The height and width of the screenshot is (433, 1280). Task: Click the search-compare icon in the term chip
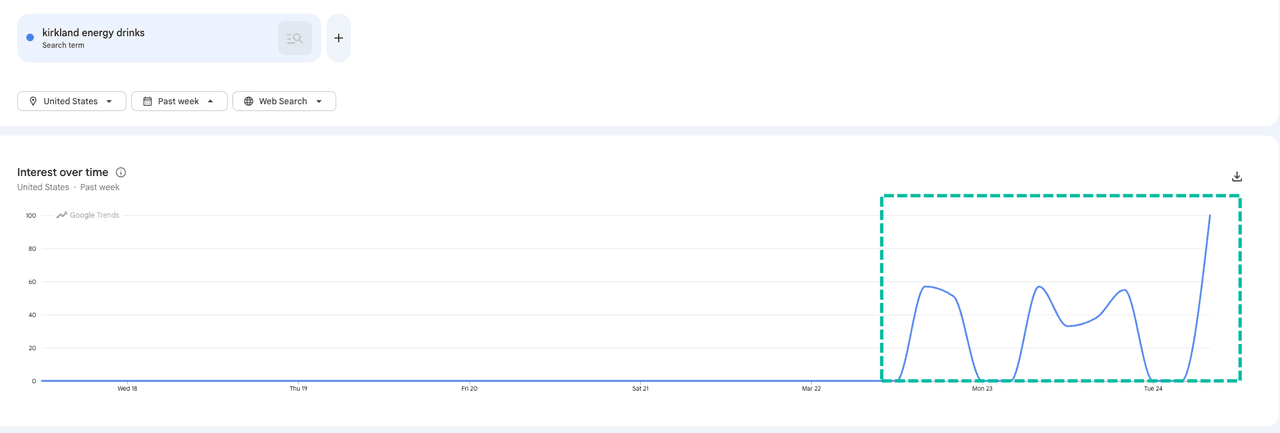tap(295, 38)
